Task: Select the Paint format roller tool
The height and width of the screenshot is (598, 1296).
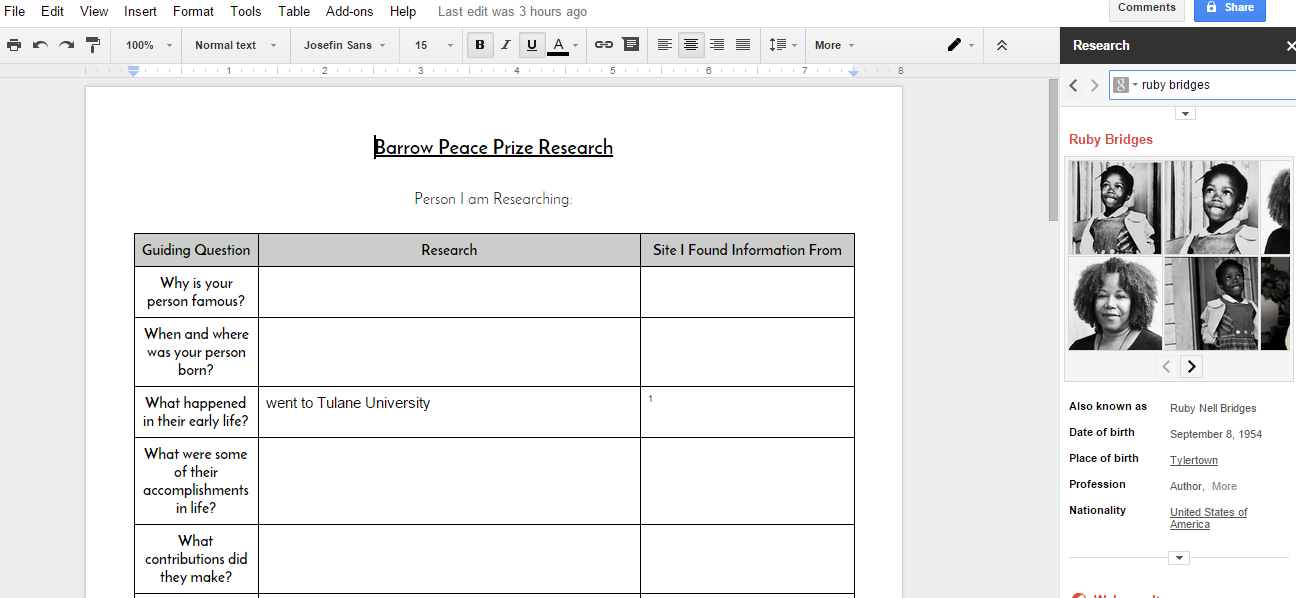Action: pos(93,45)
